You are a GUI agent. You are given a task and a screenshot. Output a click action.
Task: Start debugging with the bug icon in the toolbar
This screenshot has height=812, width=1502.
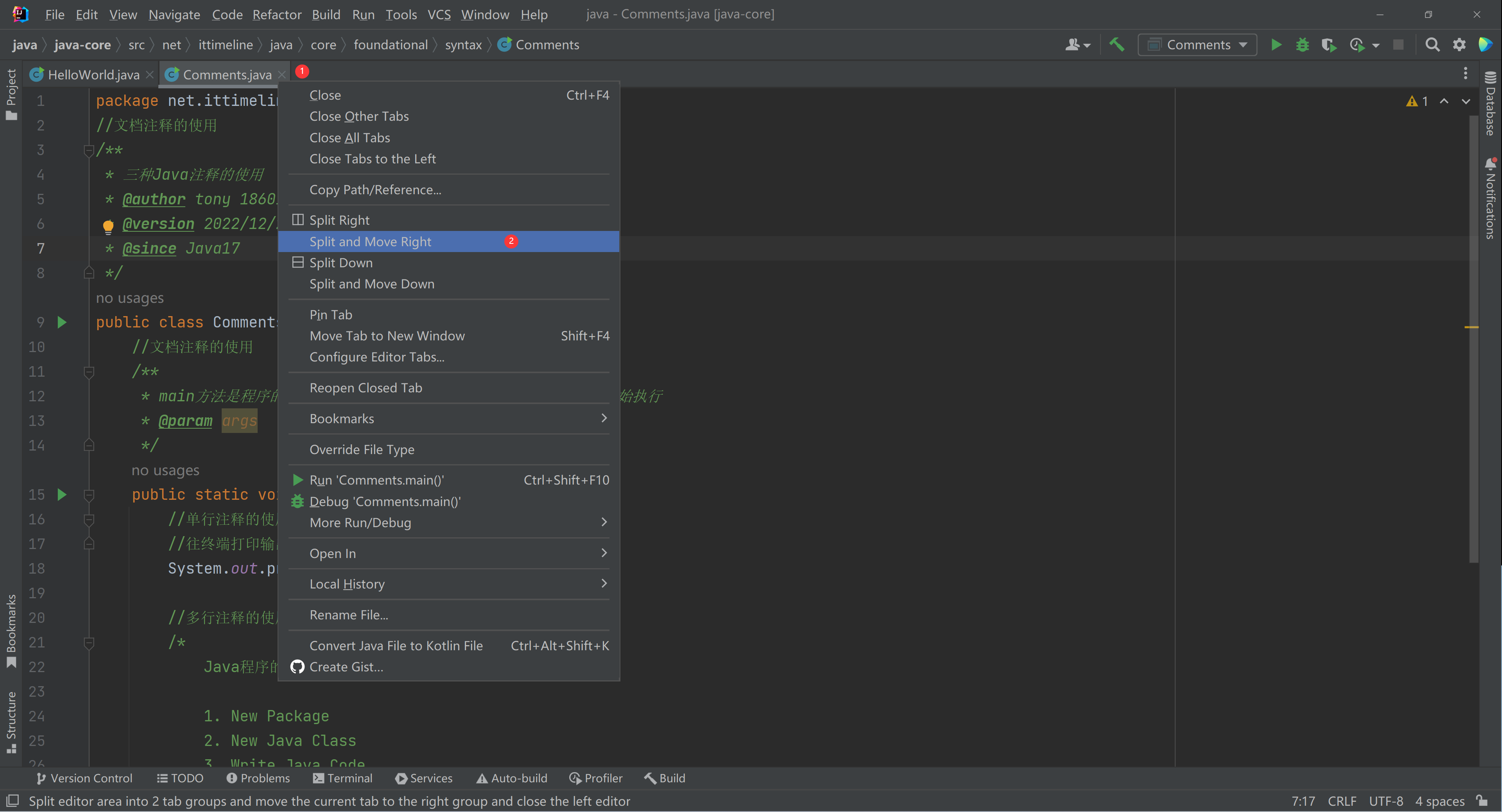[1303, 45]
